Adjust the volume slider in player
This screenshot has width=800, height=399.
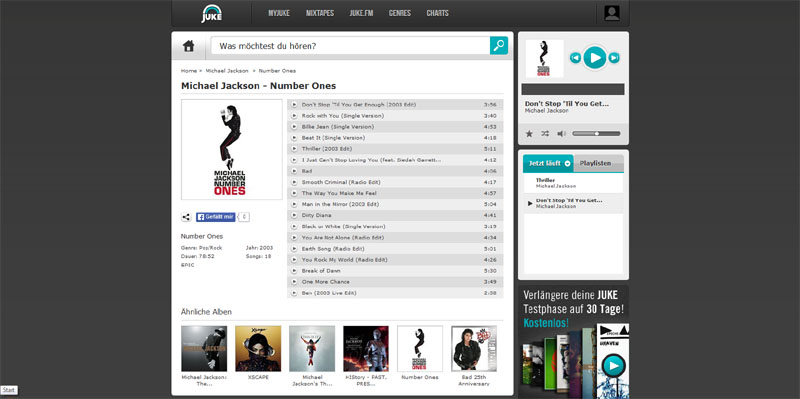tap(596, 134)
